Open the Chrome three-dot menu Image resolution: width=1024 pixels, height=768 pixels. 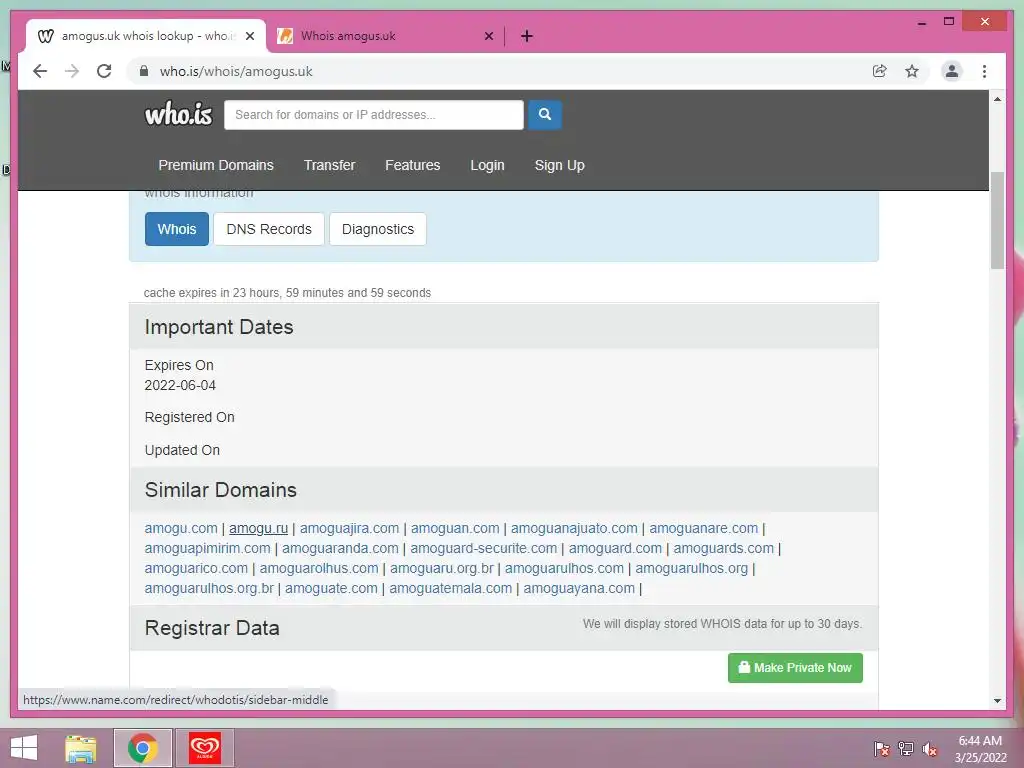coord(984,71)
